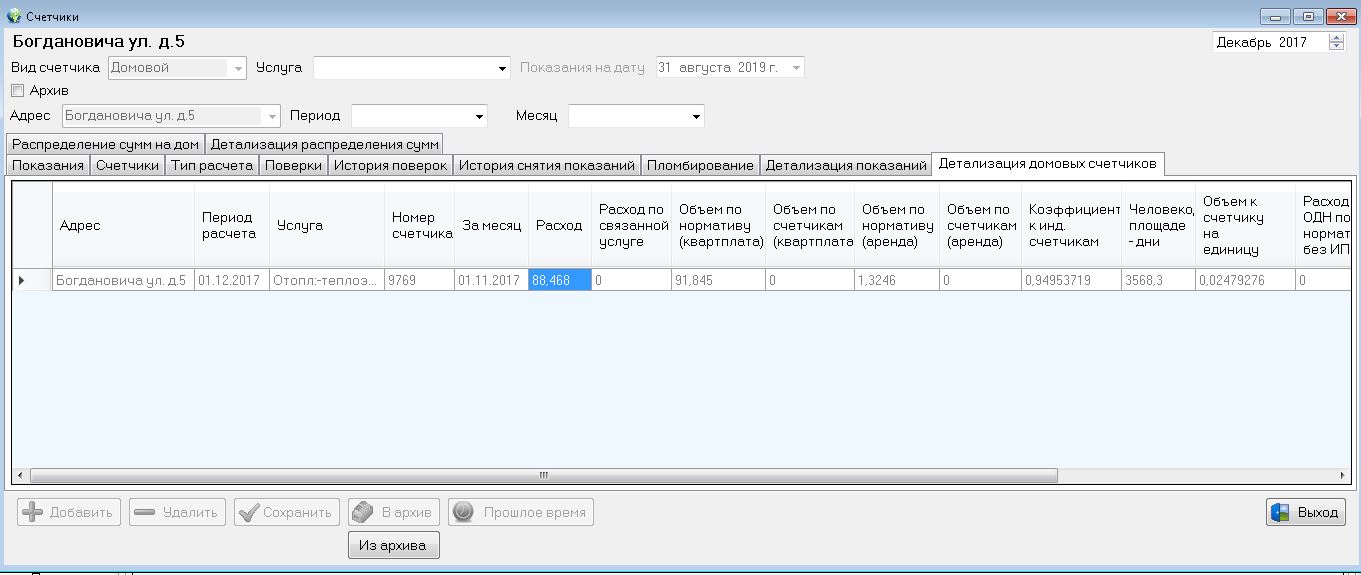Open the История поверок tab
1361x575 pixels.
pos(390,165)
